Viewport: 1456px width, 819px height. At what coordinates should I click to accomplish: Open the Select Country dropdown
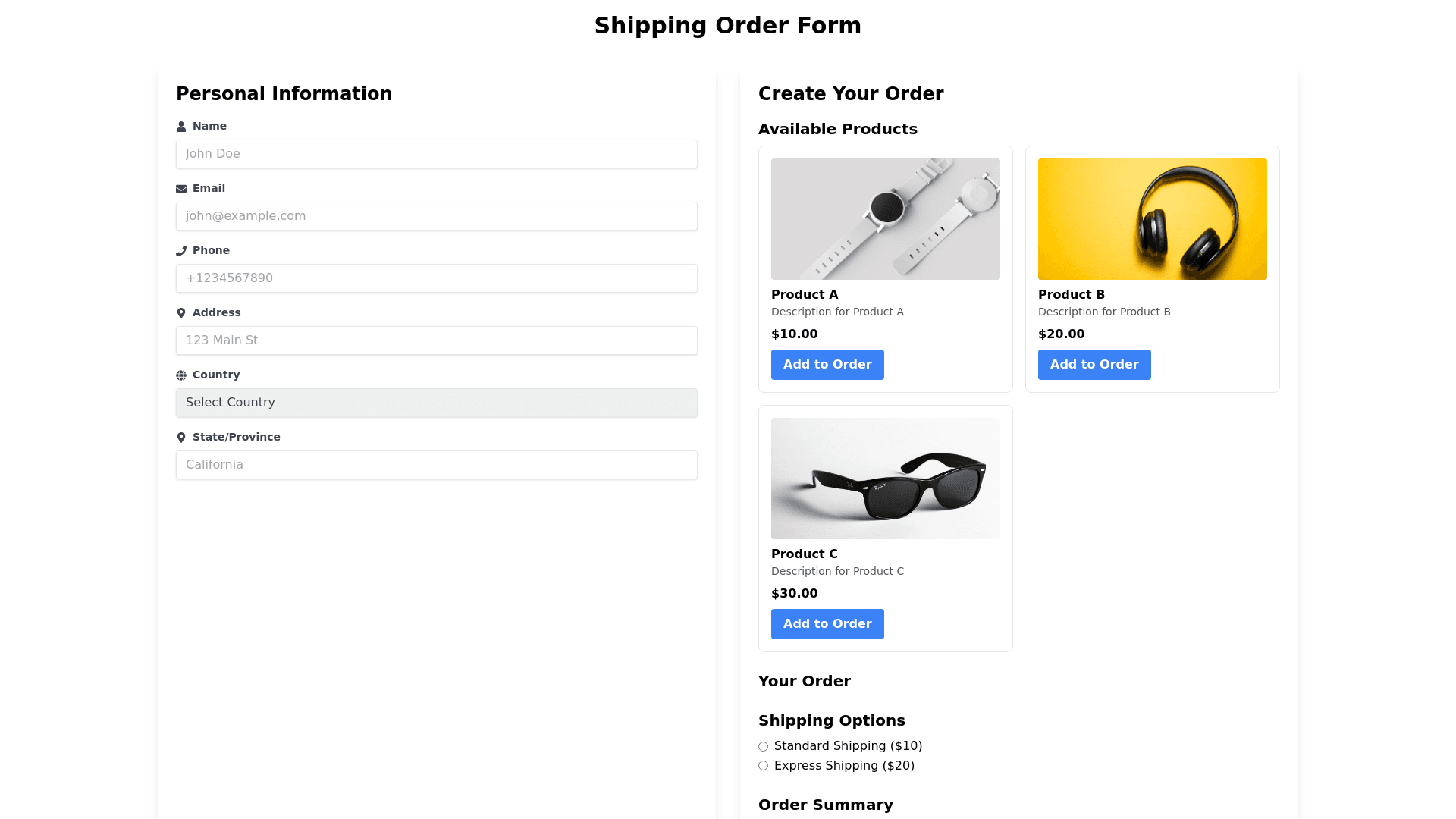(437, 403)
